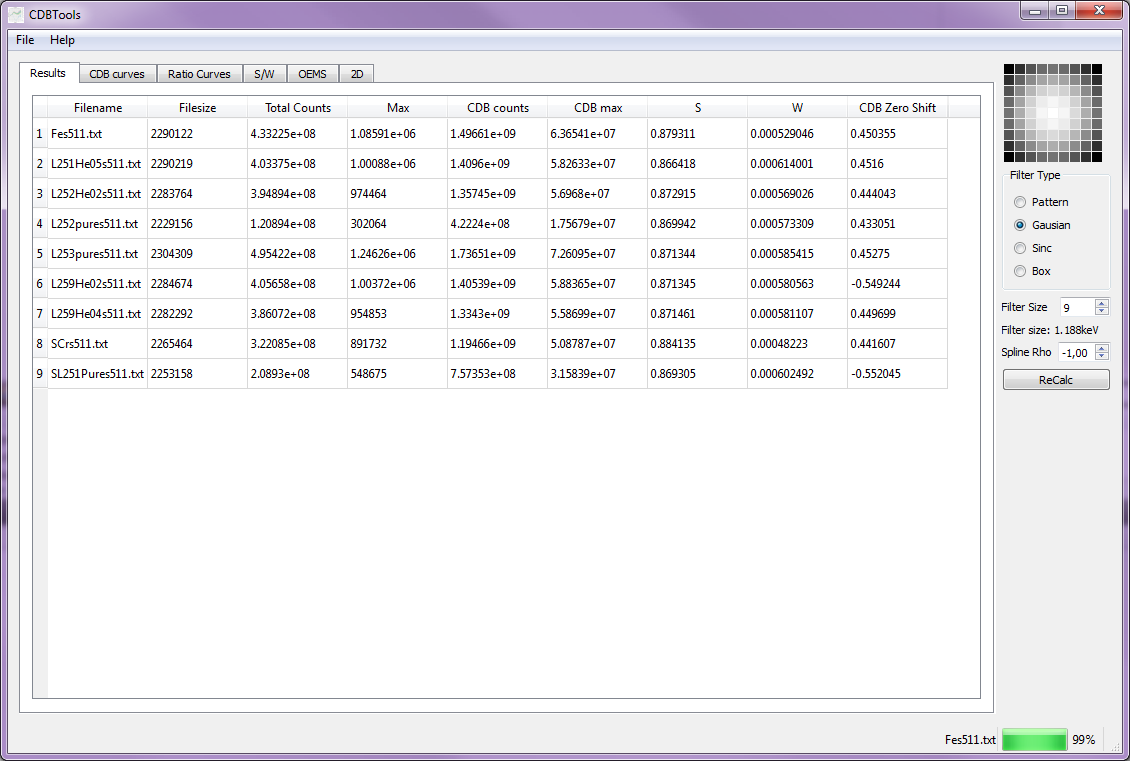Click CDB max cell 7.26095e+07
The image size is (1130, 761).
597,254
